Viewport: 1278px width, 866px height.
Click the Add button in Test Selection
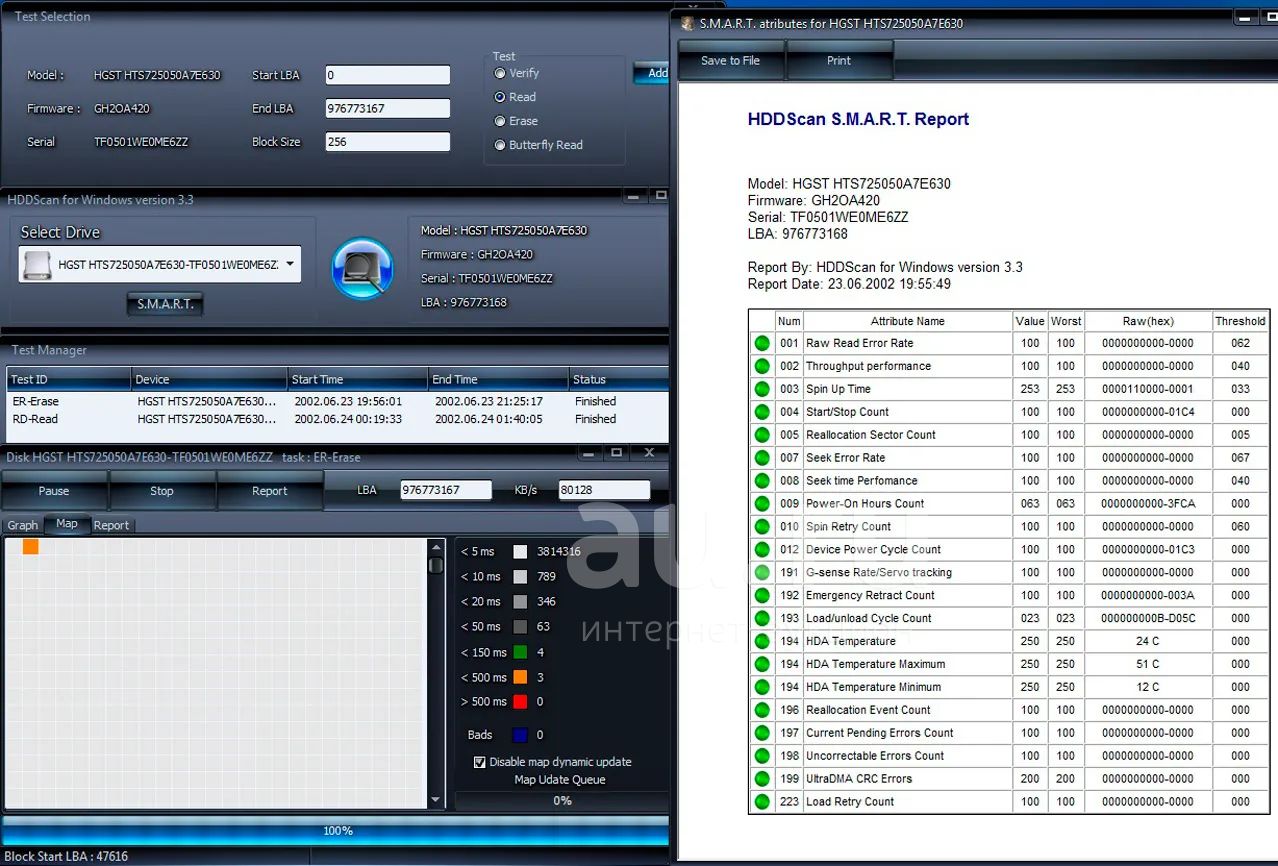pyautogui.click(x=652, y=73)
